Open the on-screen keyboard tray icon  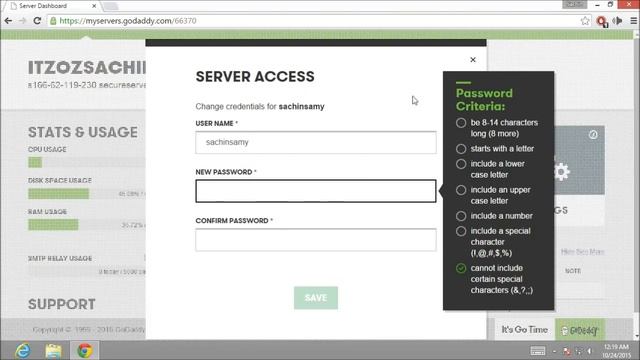tap(538, 351)
